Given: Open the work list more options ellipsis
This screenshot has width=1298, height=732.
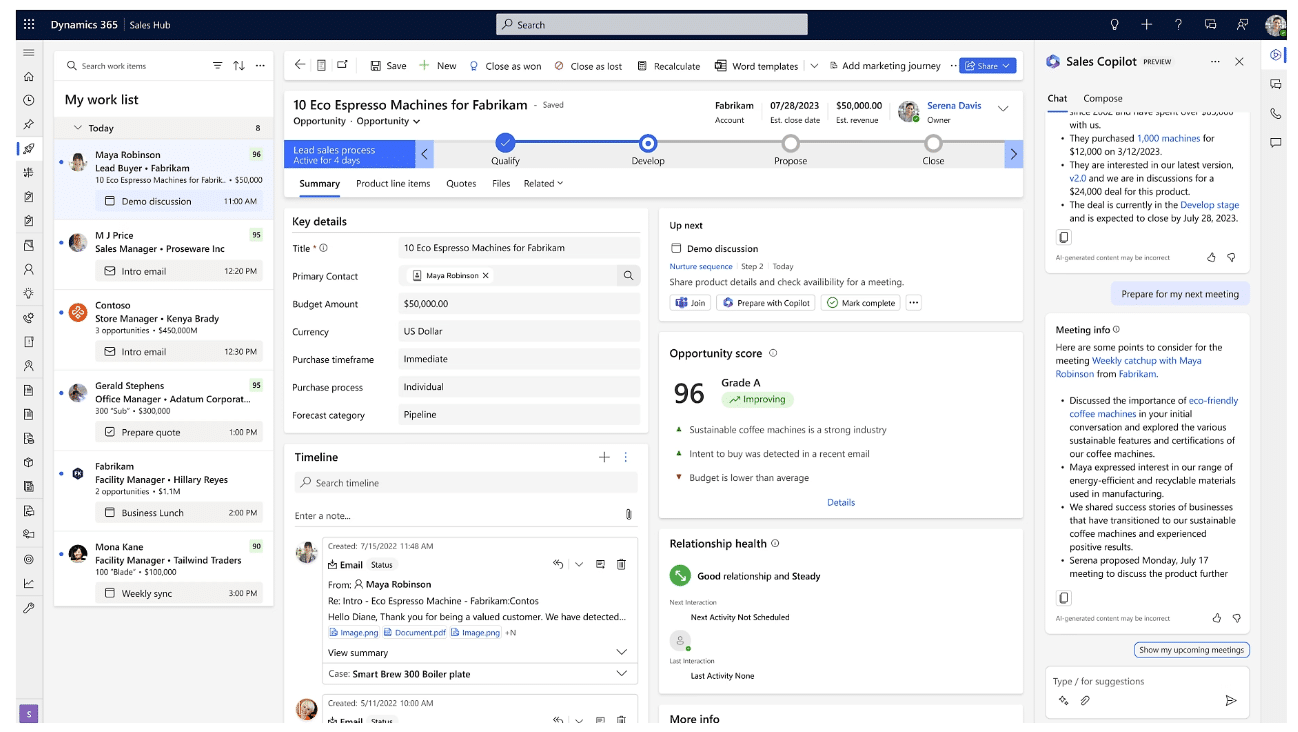Looking at the screenshot, I should click(x=260, y=65).
